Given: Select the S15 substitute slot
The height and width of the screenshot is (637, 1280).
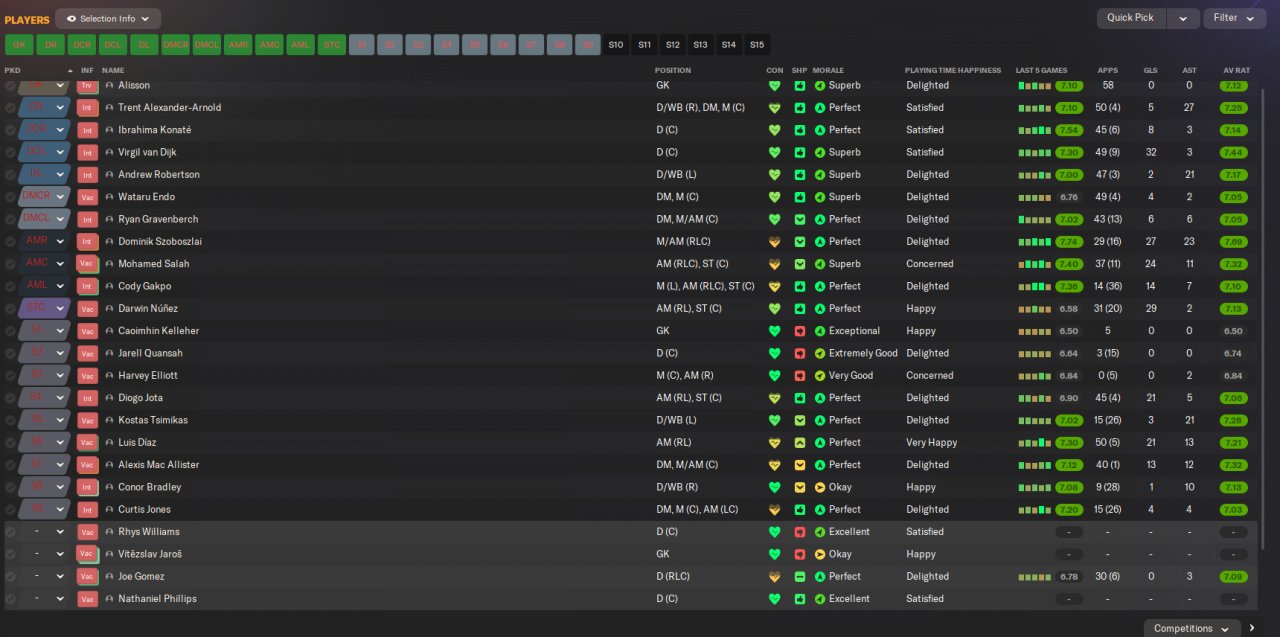Looking at the screenshot, I should pyautogui.click(x=757, y=45).
